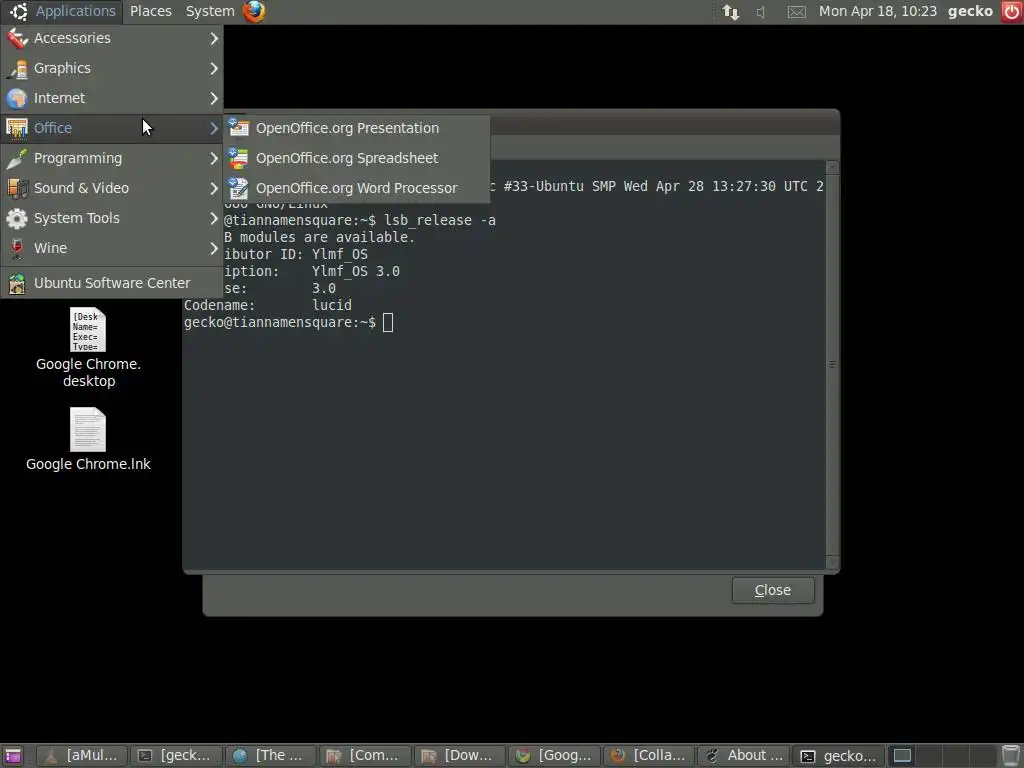Screen dimensions: 1024x768
Task: Expand Programming using its arrow
Action: [214, 158]
